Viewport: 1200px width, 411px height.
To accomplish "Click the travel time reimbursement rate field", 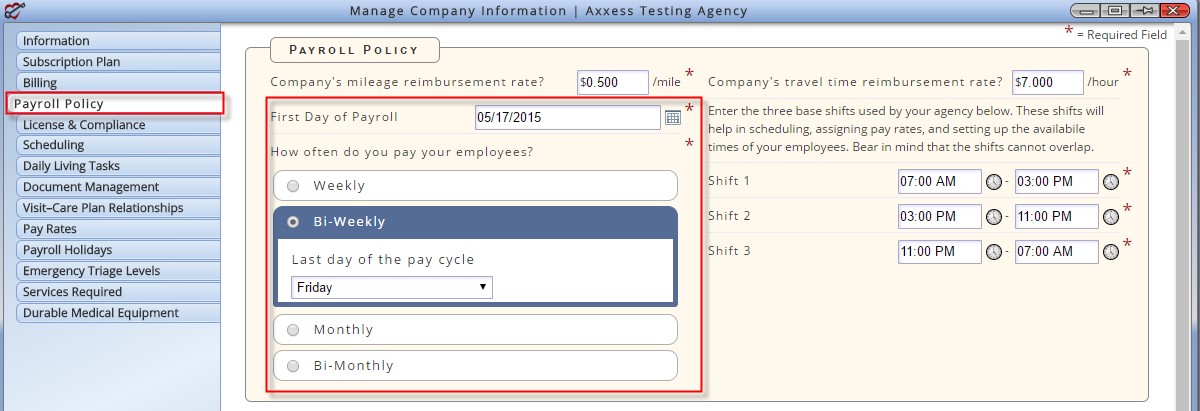I will point(1048,82).
